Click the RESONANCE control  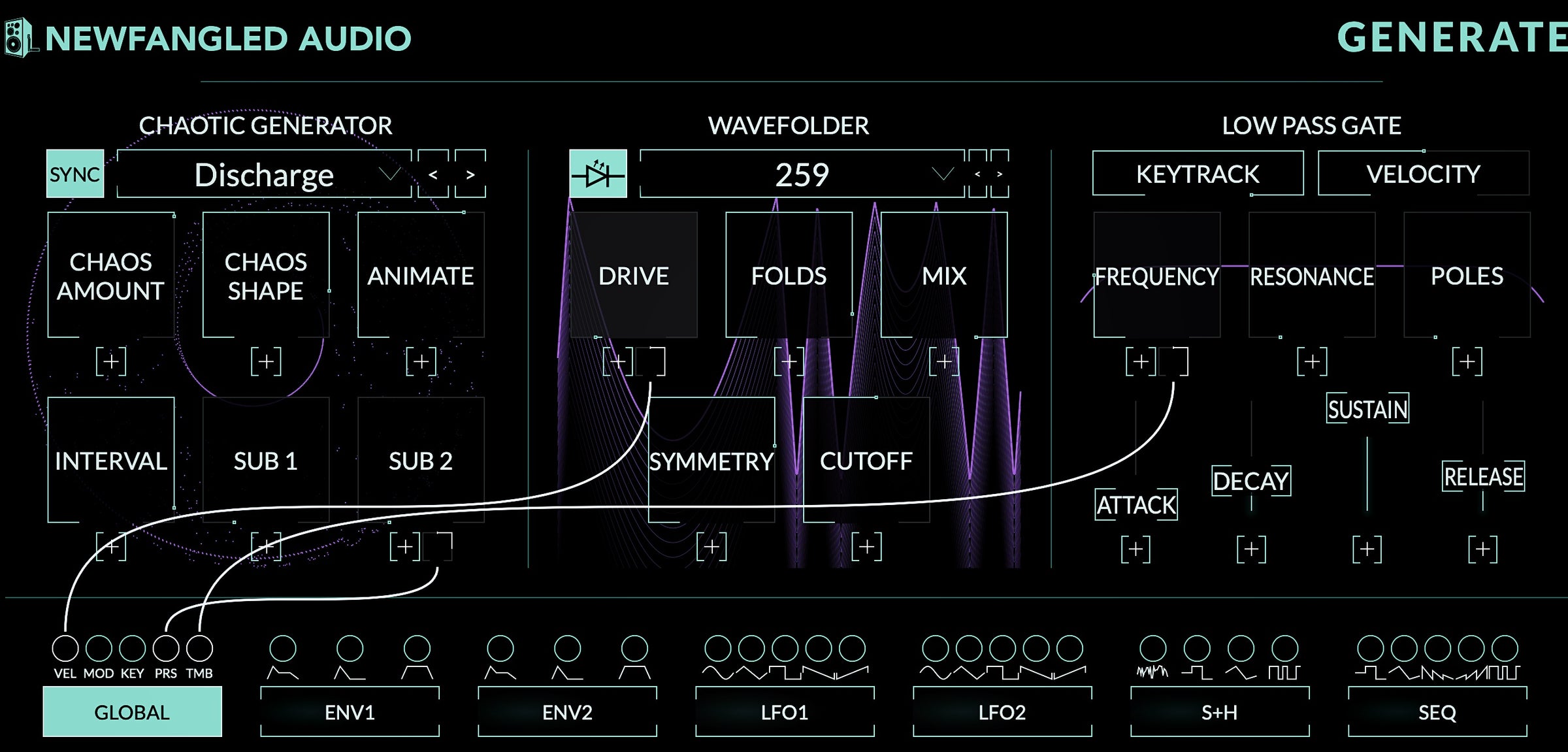1312,275
